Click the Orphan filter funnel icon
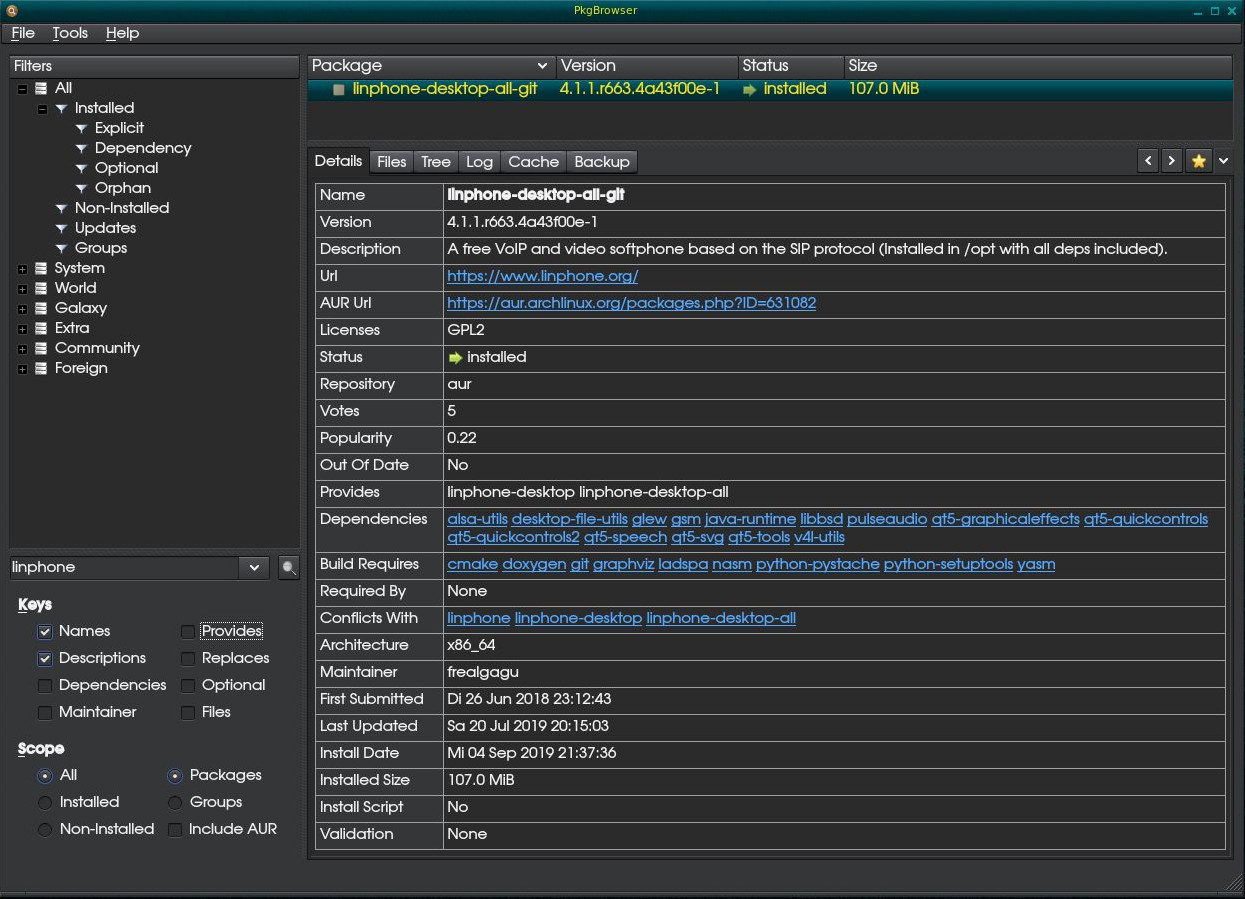This screenshot has height=899, width=1245. [x=82, y=188]
